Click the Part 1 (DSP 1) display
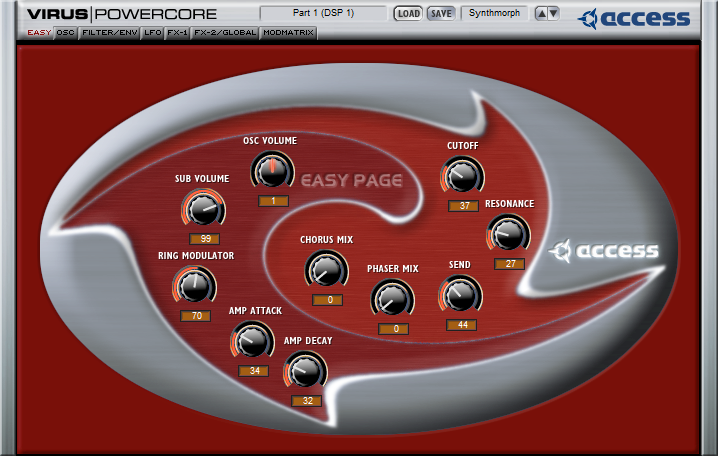Screen dimensions: 718x456 click(322, 14)
